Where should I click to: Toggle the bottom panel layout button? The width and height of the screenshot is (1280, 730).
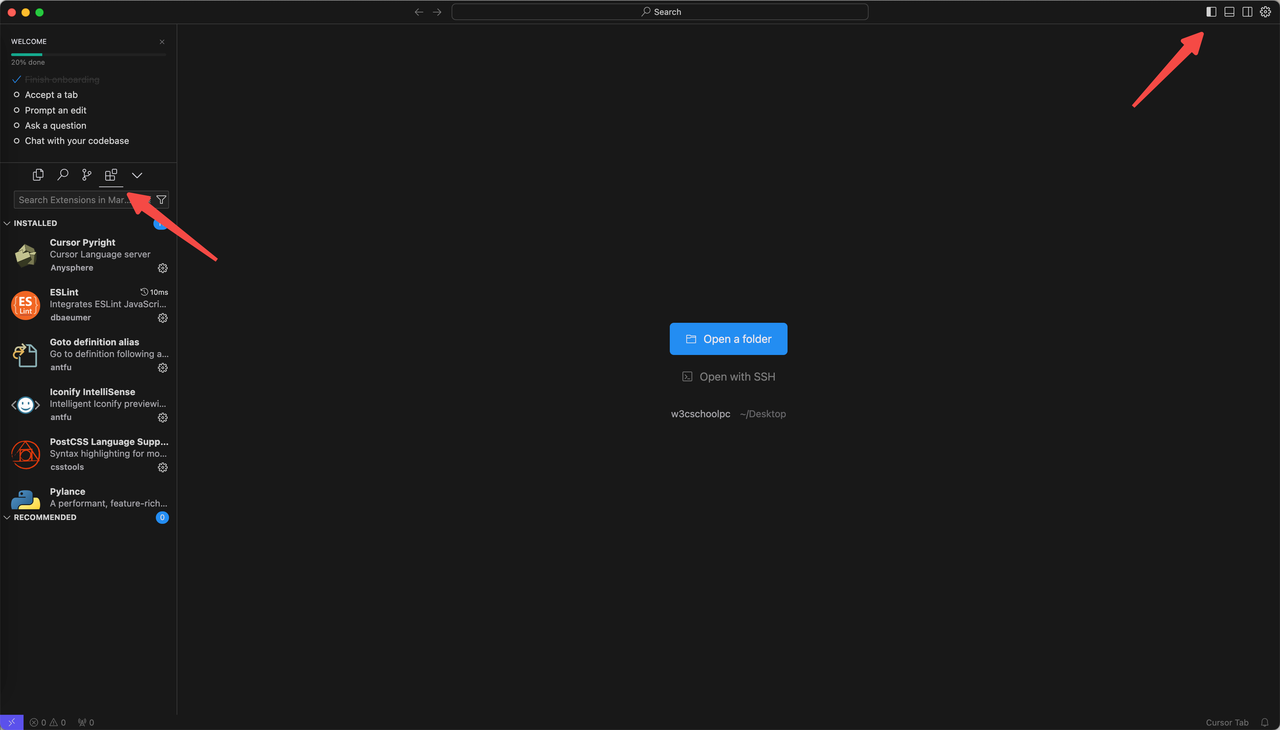click(1230, 12)
